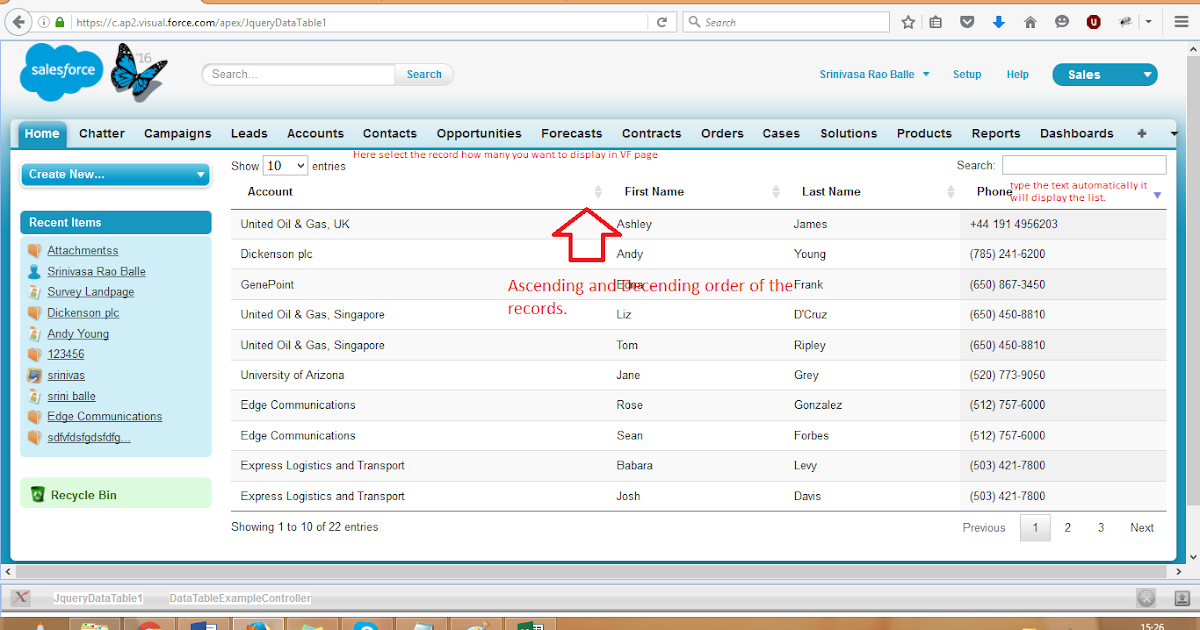Switch to the Home tab
The width and height of the screenshot is (1200, 630).
pyautogui.click(x=42, y=133)
